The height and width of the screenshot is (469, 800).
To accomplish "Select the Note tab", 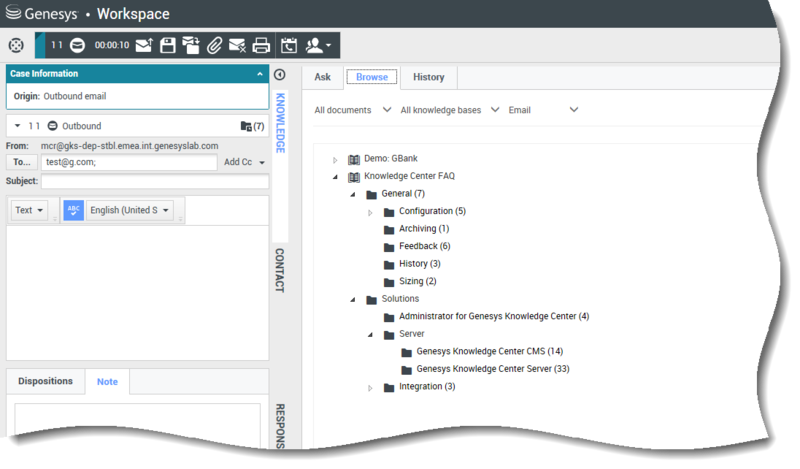I will click(107, 382).
